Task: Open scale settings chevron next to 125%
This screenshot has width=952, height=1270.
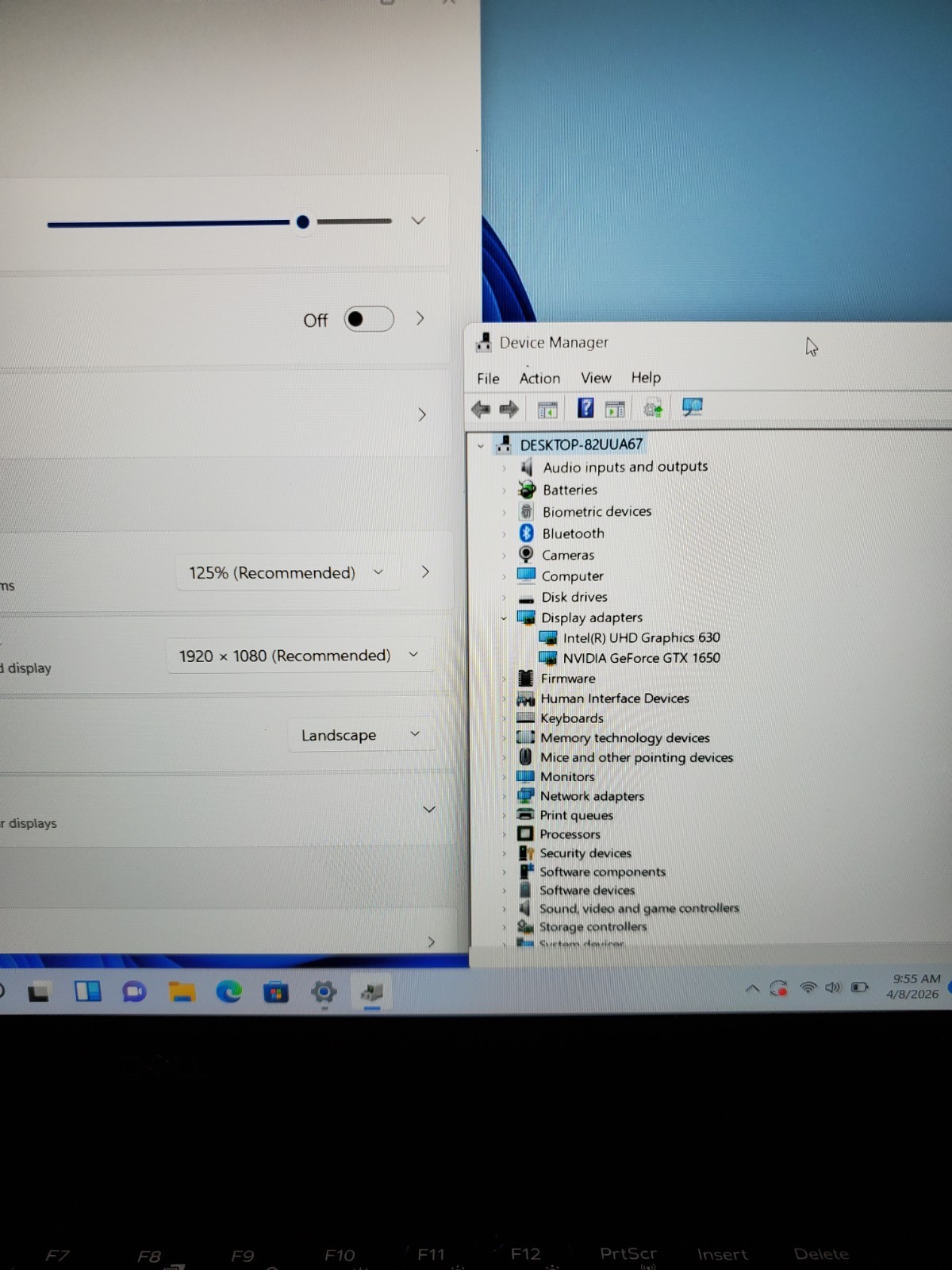Action: pos(425,571)
